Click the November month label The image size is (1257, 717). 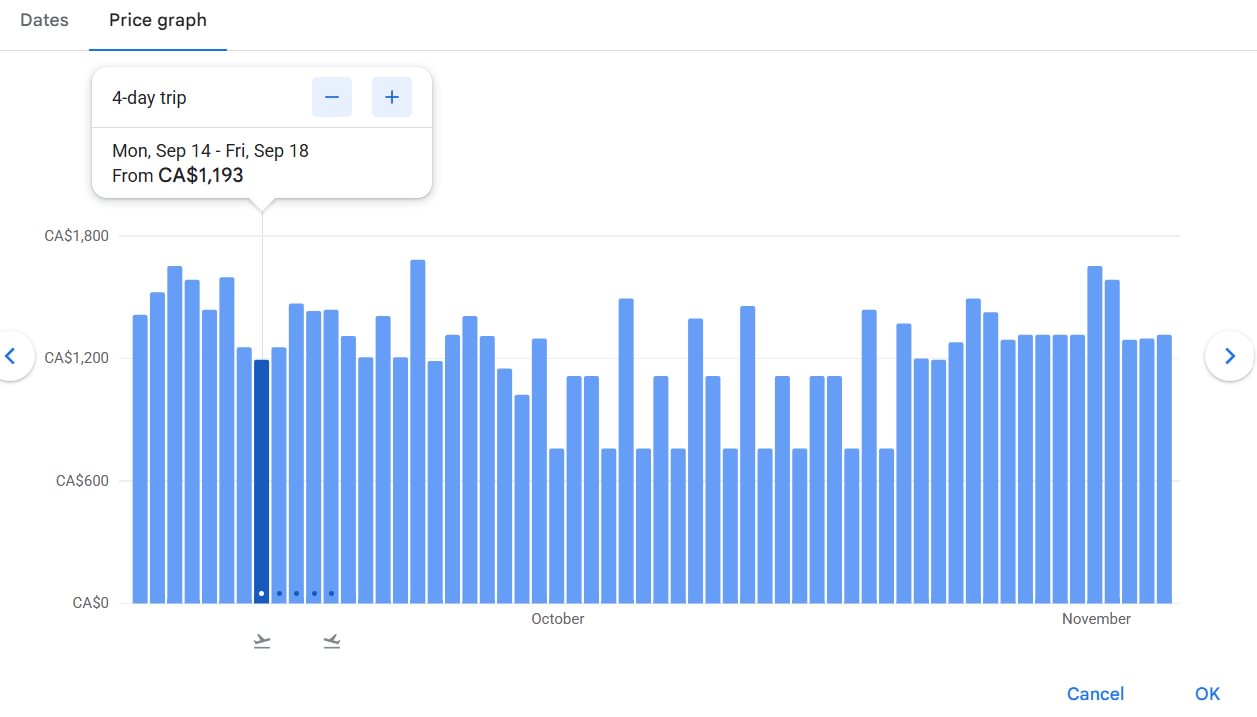pos(1096,619)
